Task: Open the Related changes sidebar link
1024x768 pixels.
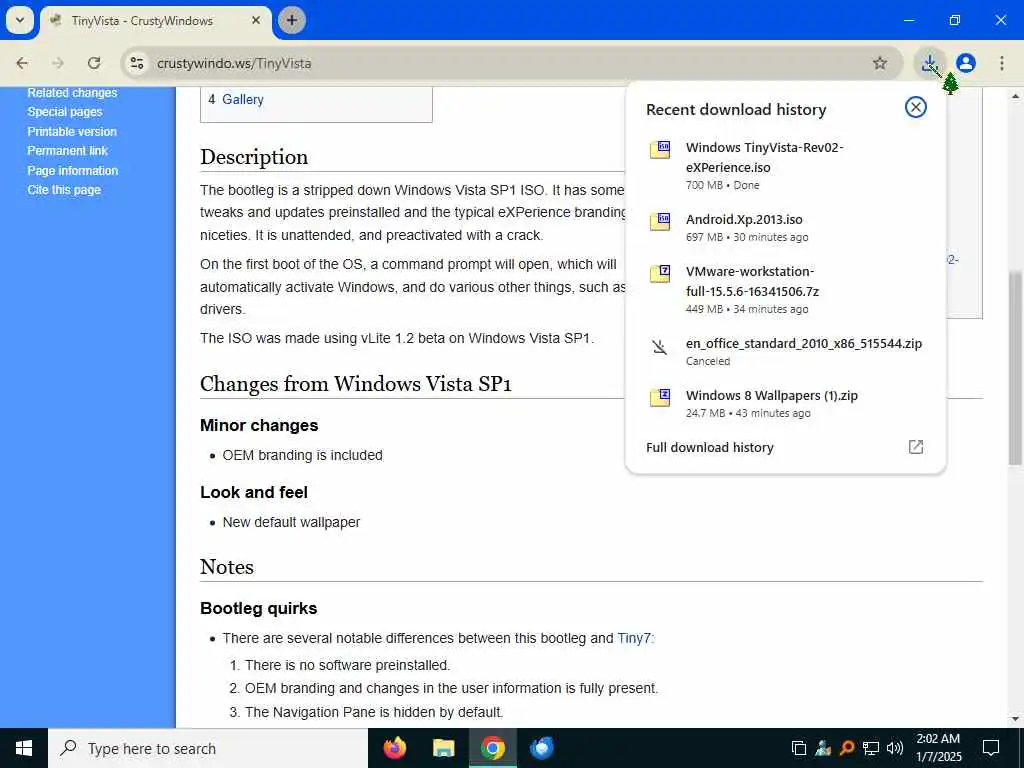Action: 72,93
